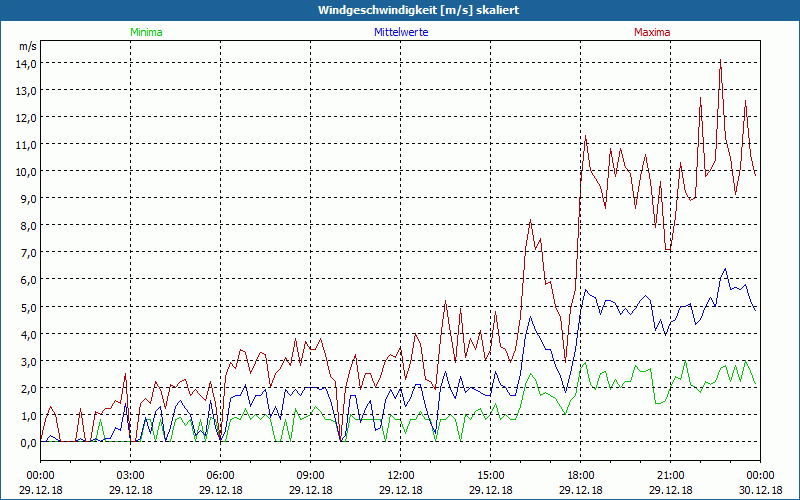Click the 2,0 y-axis value
Image resolution: width=800 pixels, height=500 pixels.
(x=28, y=389)
